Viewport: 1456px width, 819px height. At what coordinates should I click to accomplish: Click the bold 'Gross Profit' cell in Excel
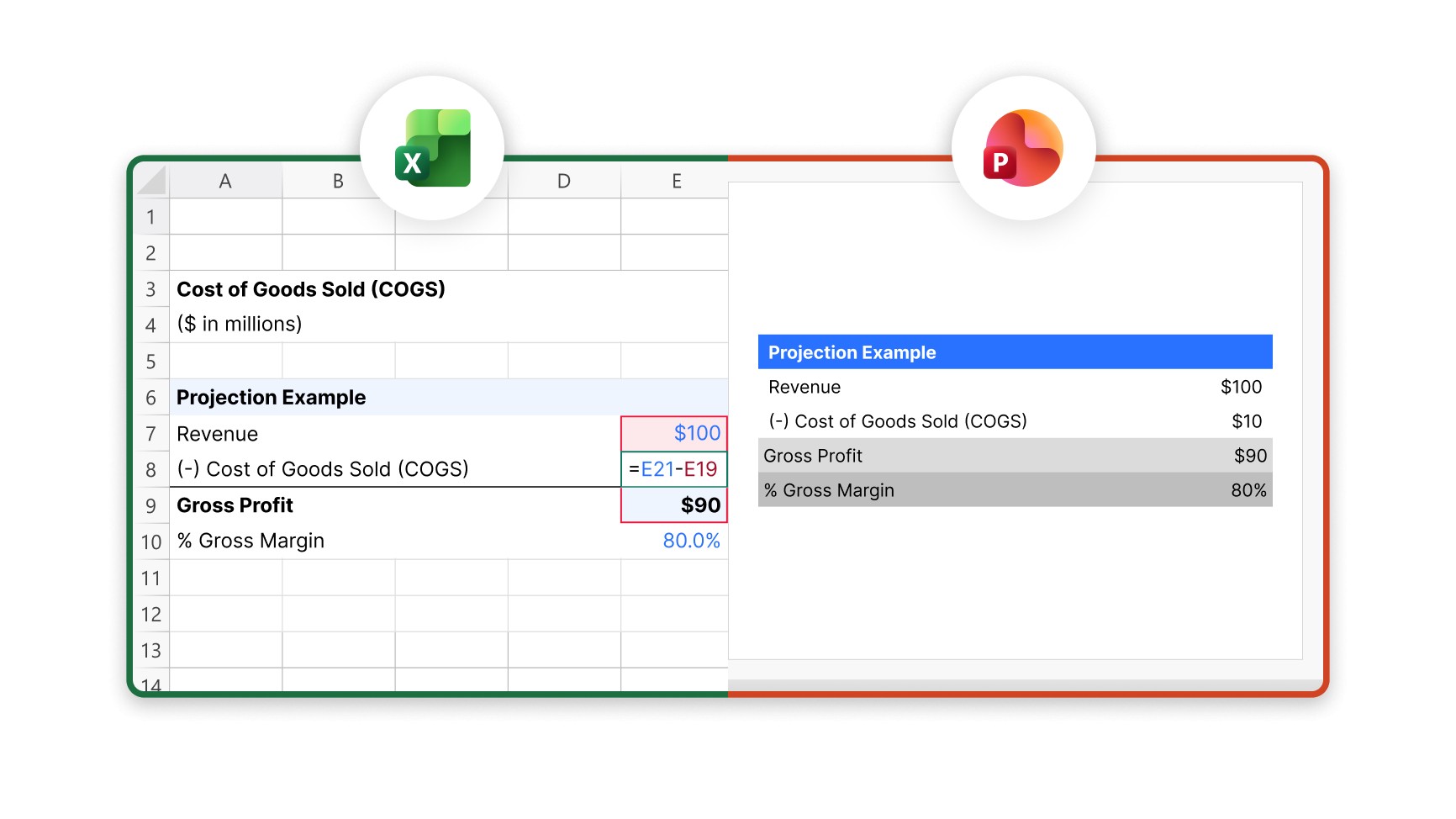(x=235, y=505)
